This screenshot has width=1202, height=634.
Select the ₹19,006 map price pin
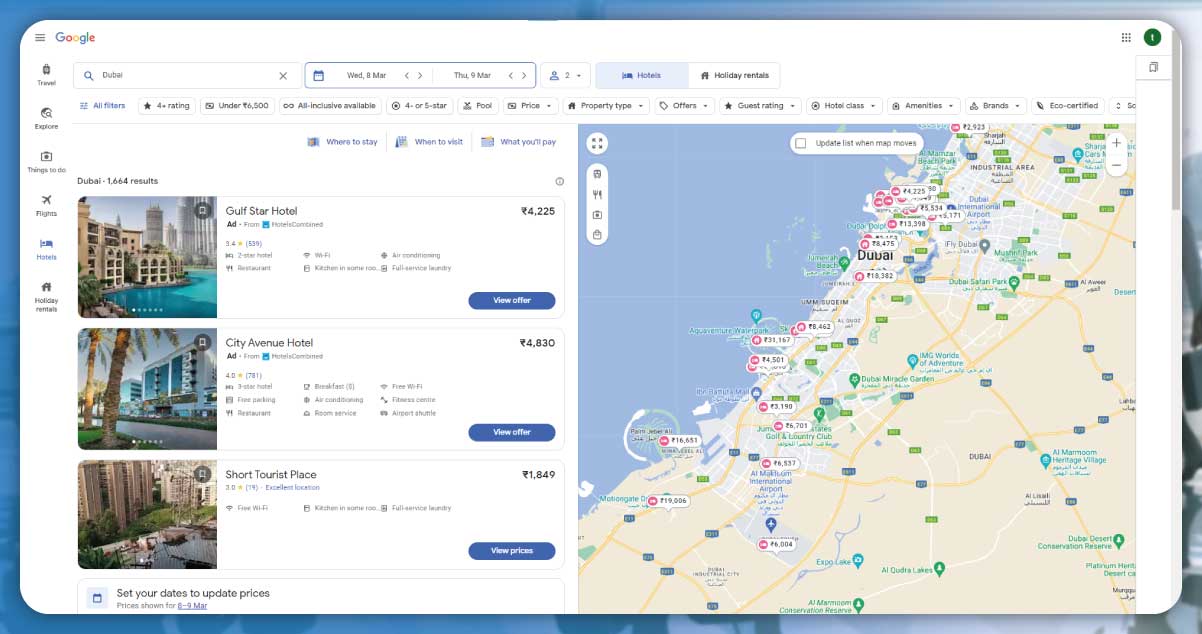pos(668,501)
